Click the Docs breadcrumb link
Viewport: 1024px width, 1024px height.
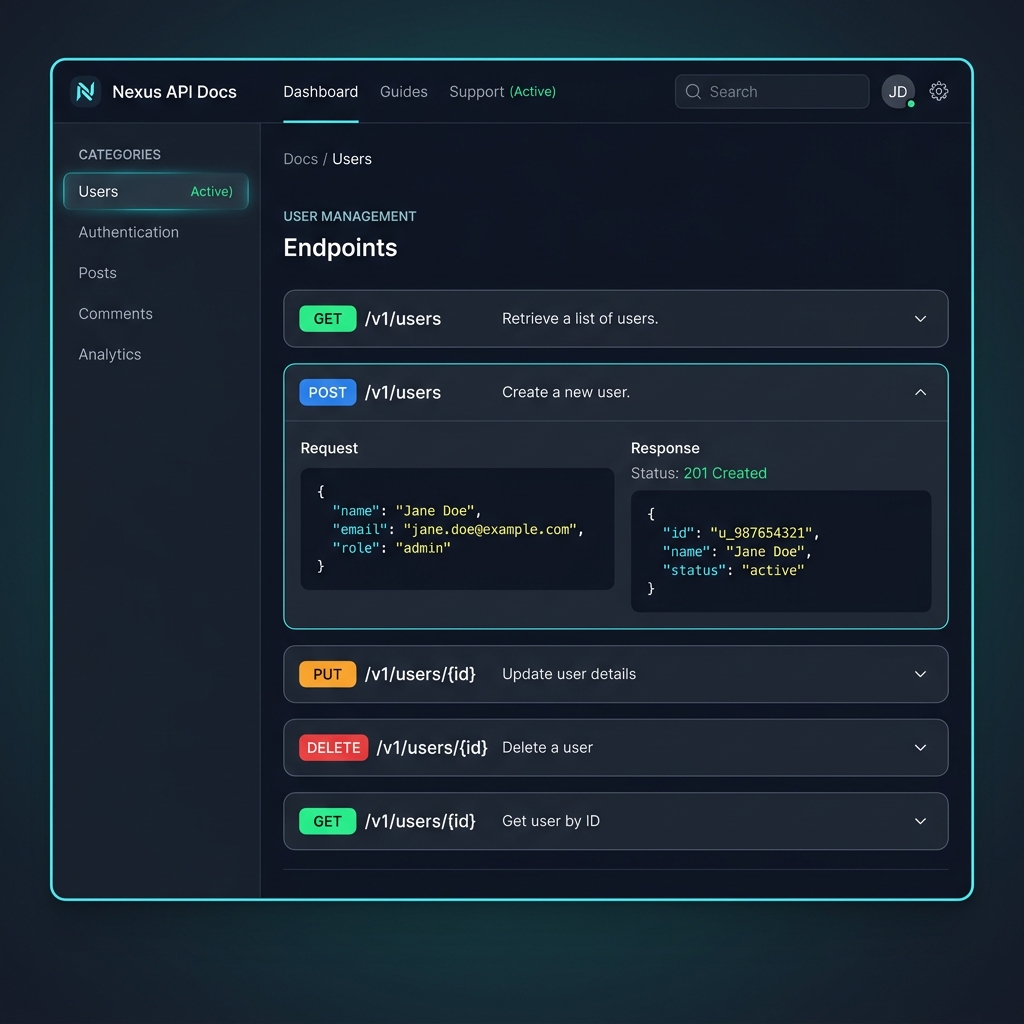(300, 159)
